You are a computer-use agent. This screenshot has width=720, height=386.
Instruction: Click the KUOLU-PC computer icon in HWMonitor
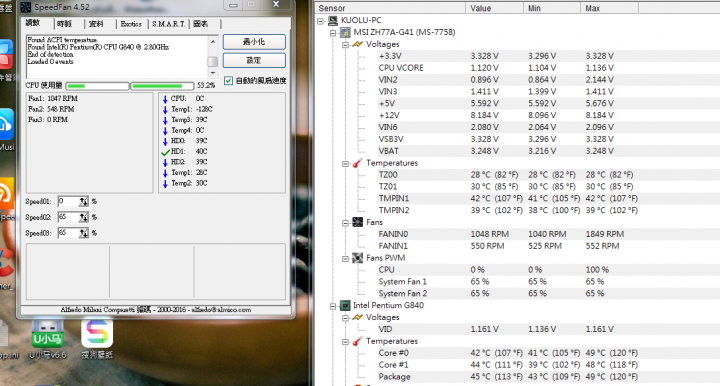click(x=333, y=20)
